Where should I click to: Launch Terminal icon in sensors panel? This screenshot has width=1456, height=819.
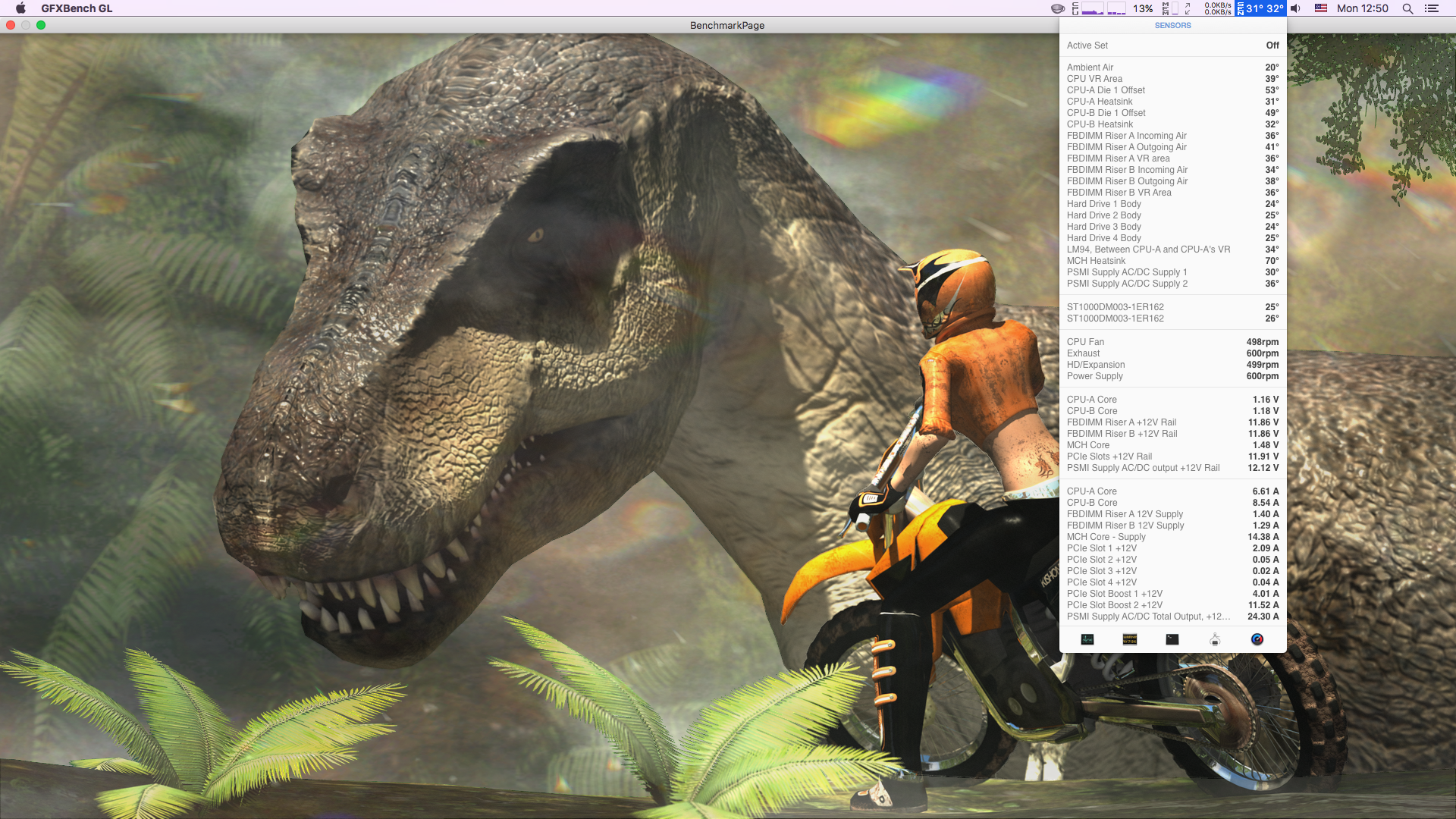coord(1172,639)
